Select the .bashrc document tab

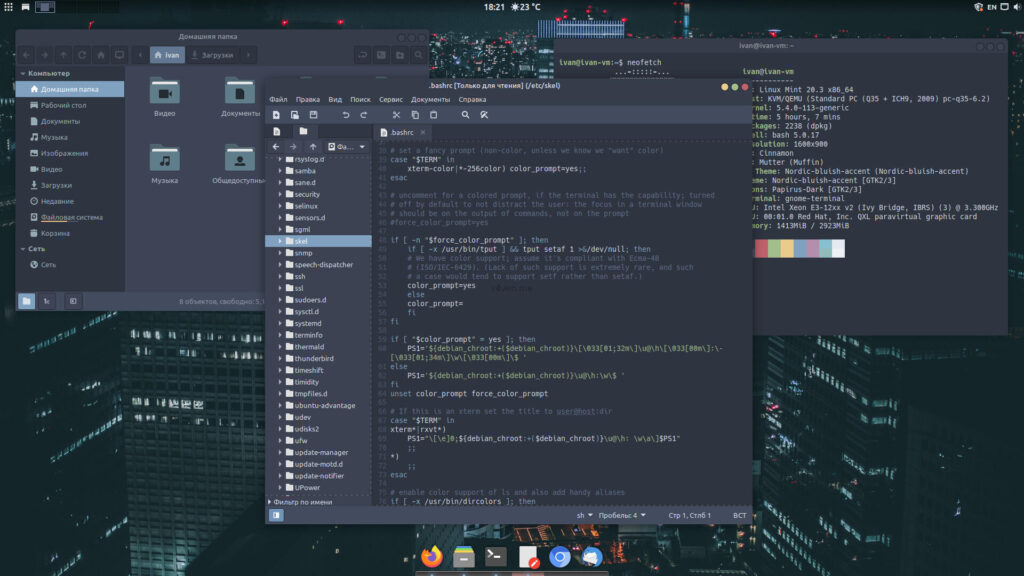pyautogui.click(x=400, y=132)
